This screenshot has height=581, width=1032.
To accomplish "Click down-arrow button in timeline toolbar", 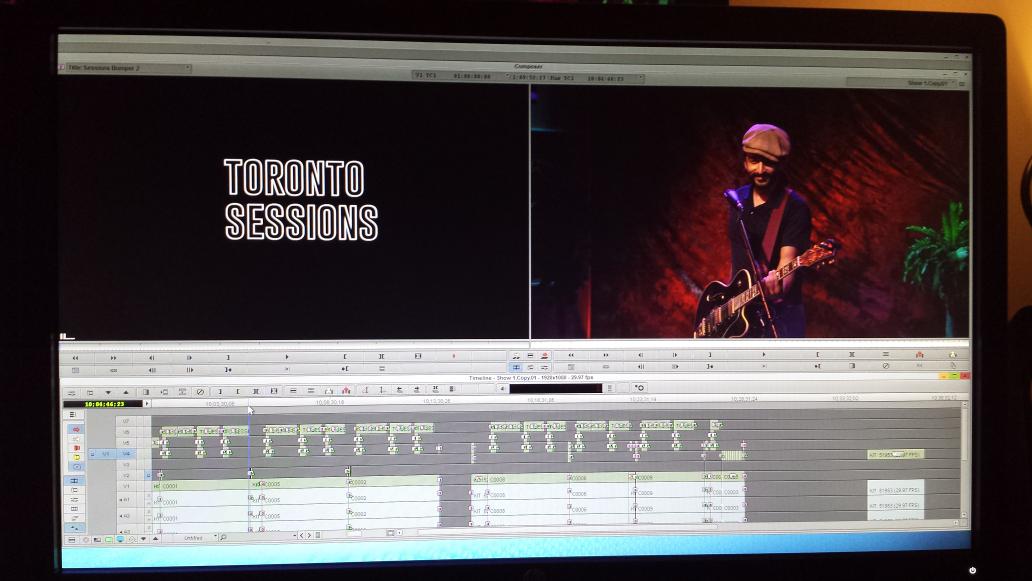I will [x=109, y=392].
